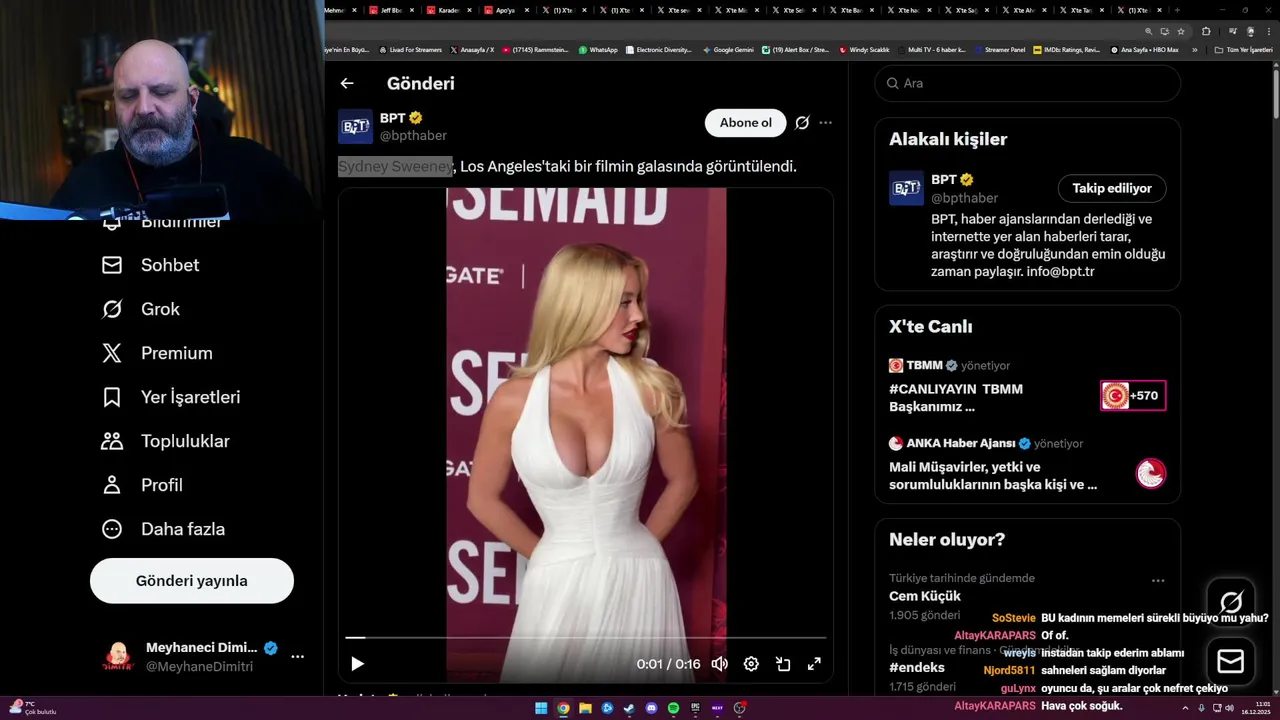Open Sohbet messages in the sidebar

pos(151,265)
